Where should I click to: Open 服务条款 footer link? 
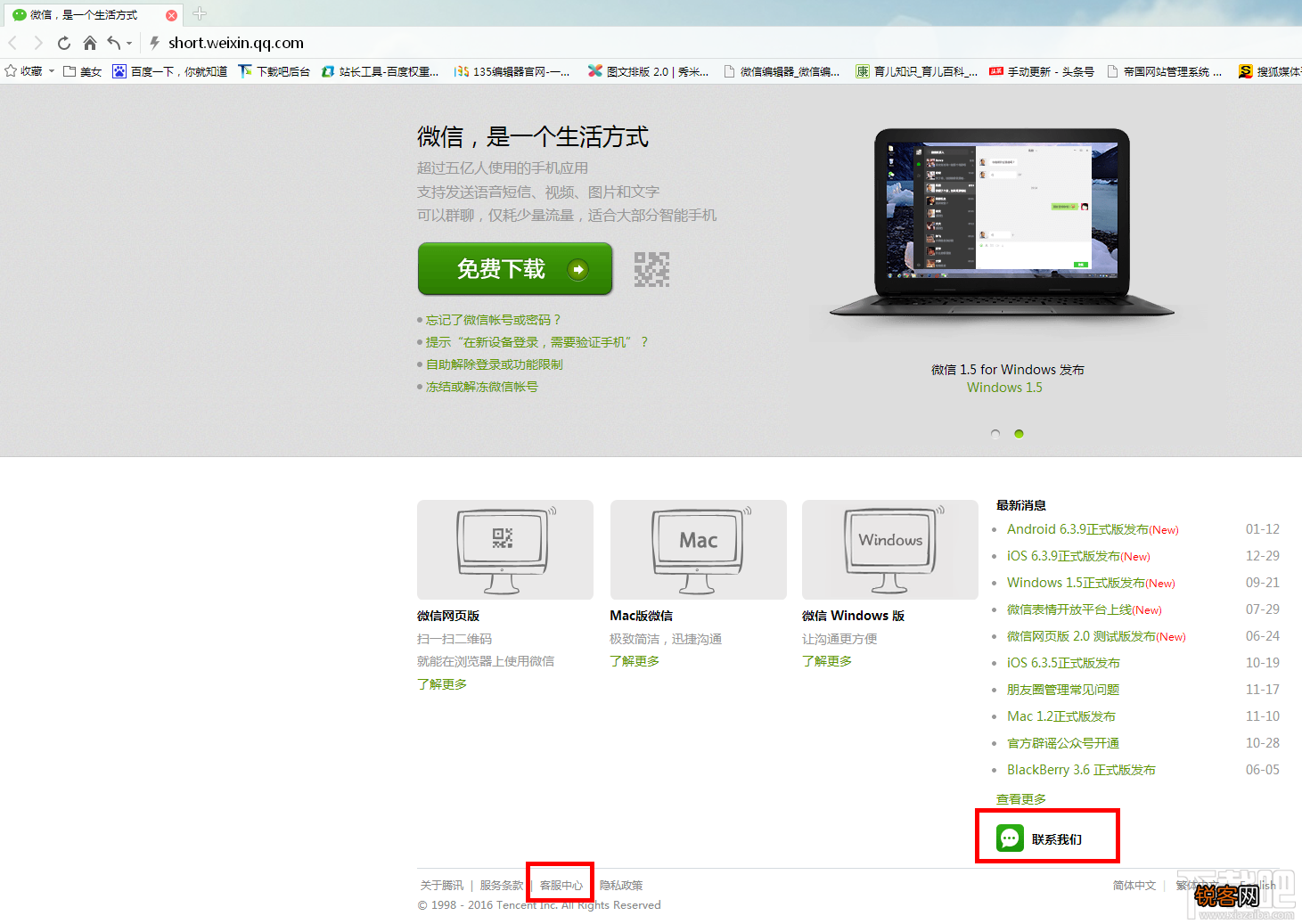502,886
